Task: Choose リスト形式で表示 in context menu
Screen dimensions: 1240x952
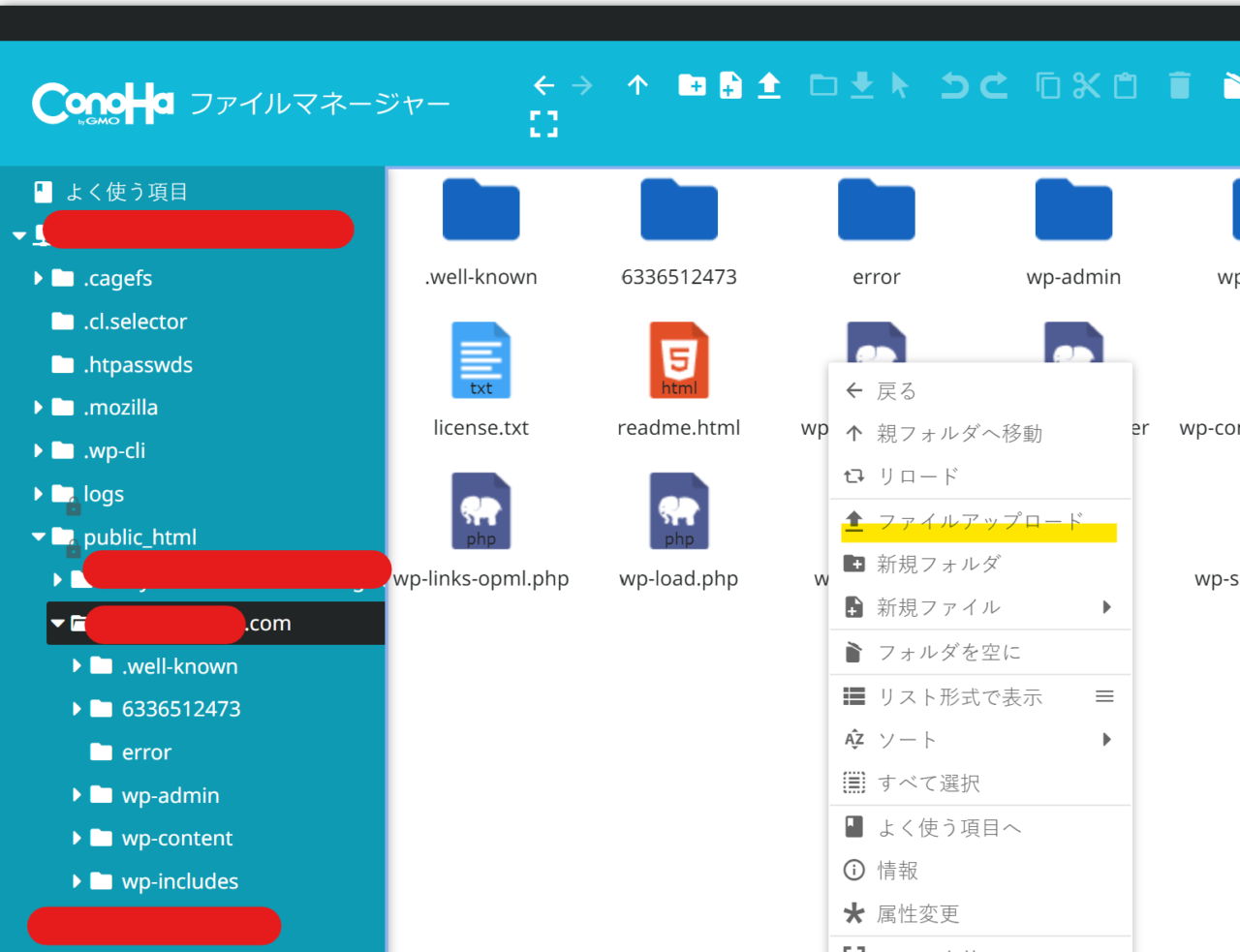Action: point(980,697)
